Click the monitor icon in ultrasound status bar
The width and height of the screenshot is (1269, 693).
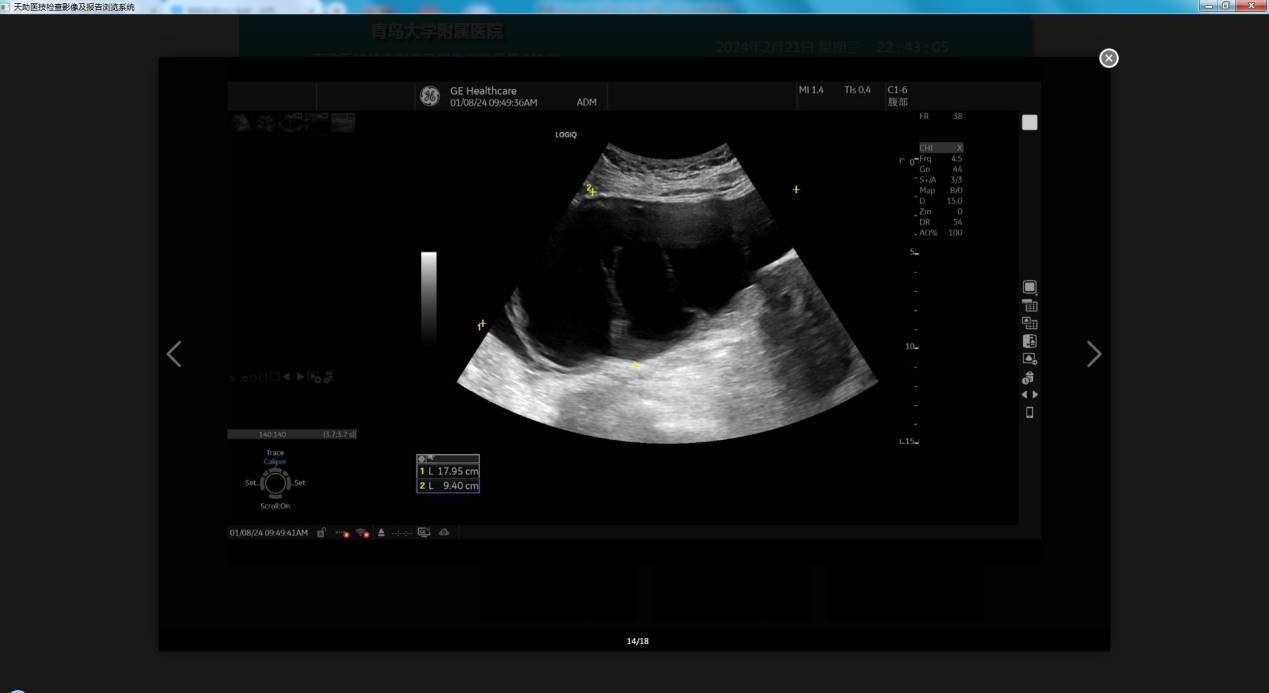pyautogui.click(x=424, y=533)
